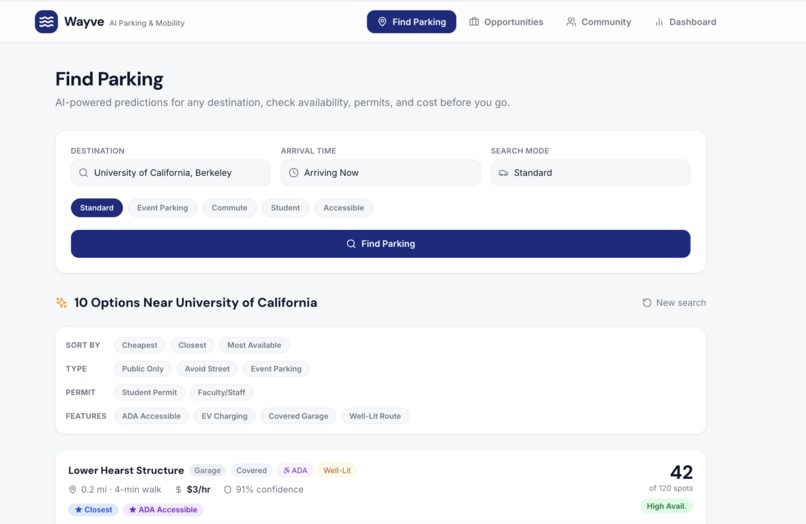
Task: Toggle the Student Permit filter
Action: (x=149, y=392)
